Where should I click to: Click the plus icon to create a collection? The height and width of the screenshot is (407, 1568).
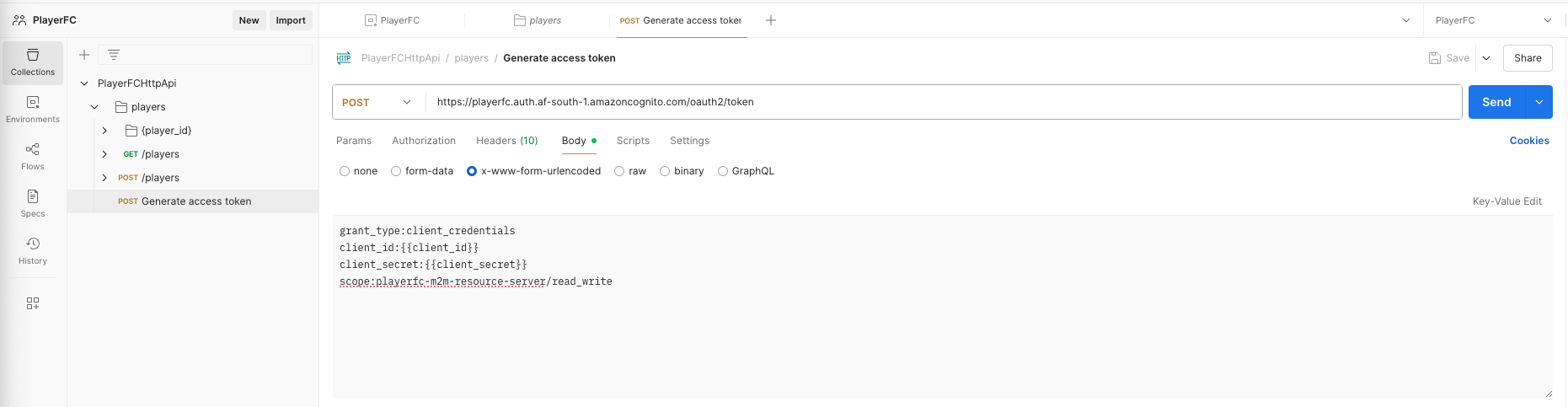pyautogui.click(x=84, y=55)
